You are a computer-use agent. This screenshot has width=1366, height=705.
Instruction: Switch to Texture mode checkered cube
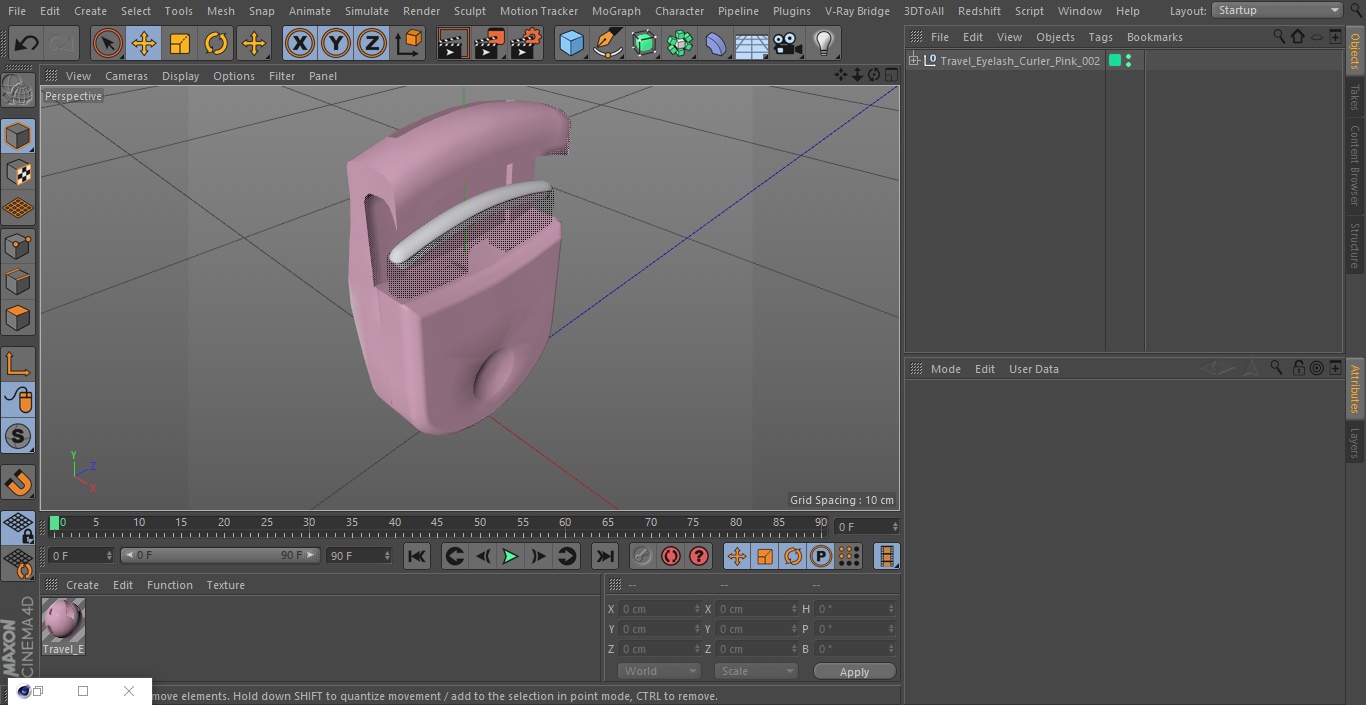[x=18, y=172]
